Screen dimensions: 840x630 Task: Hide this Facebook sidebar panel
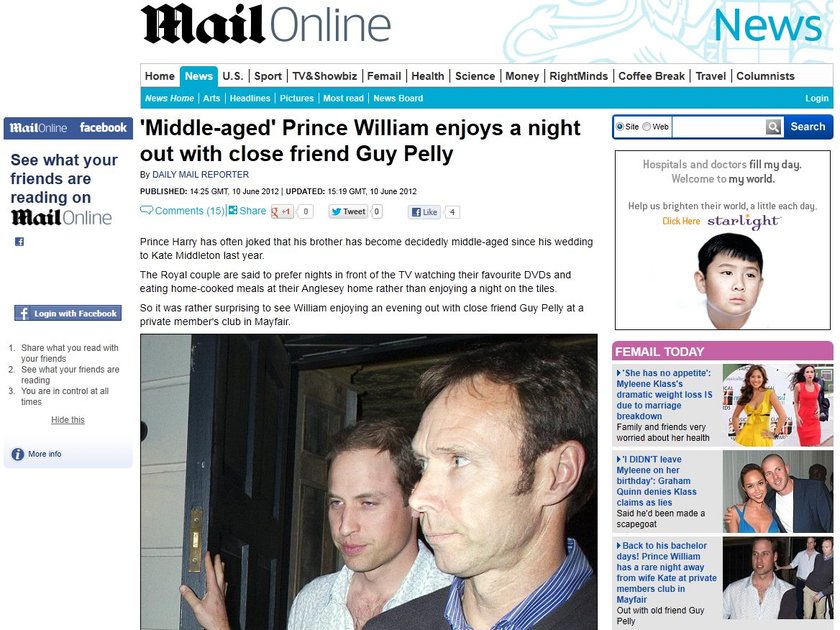click(68, 420)
